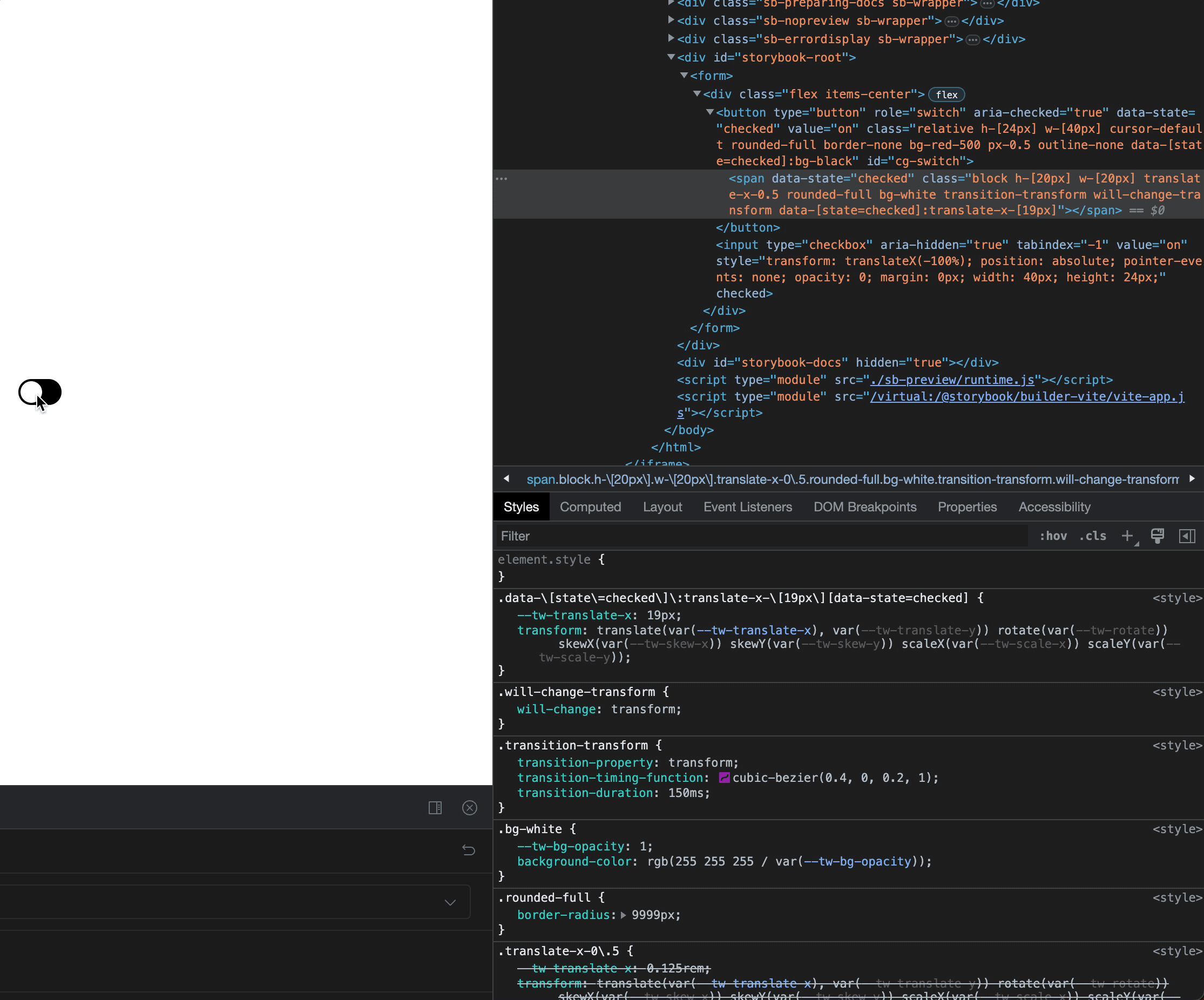Screen dimensions: 1204x1000
Task: Expand the div with class sb-nopreview
Action: [x=671, y=21]
